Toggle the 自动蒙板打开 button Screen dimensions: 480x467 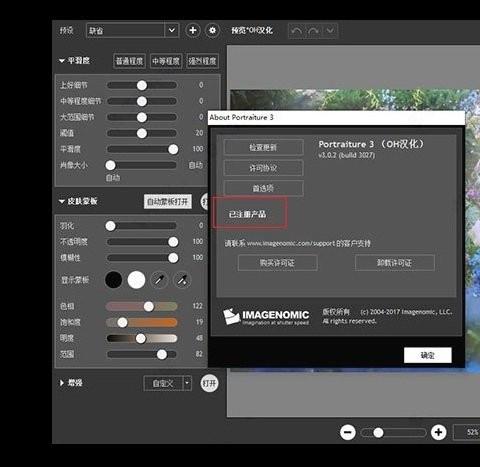point(168,202)
